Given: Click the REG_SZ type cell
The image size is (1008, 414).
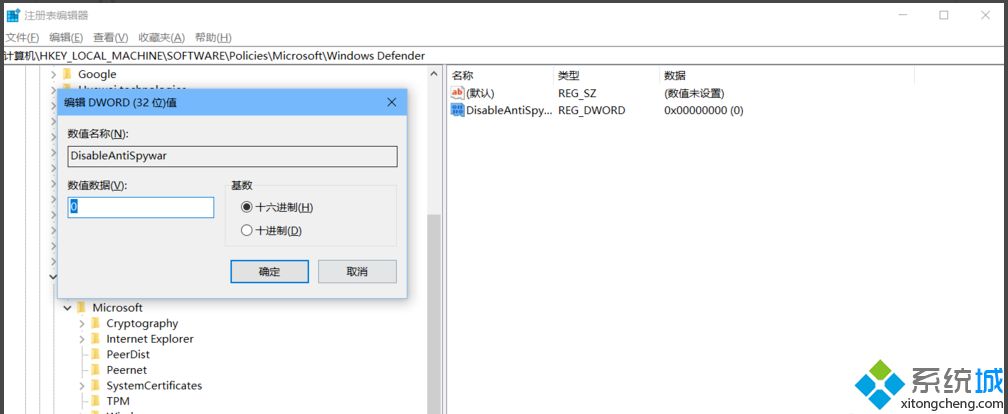Looking at the screenshot, I should (577, 93).
